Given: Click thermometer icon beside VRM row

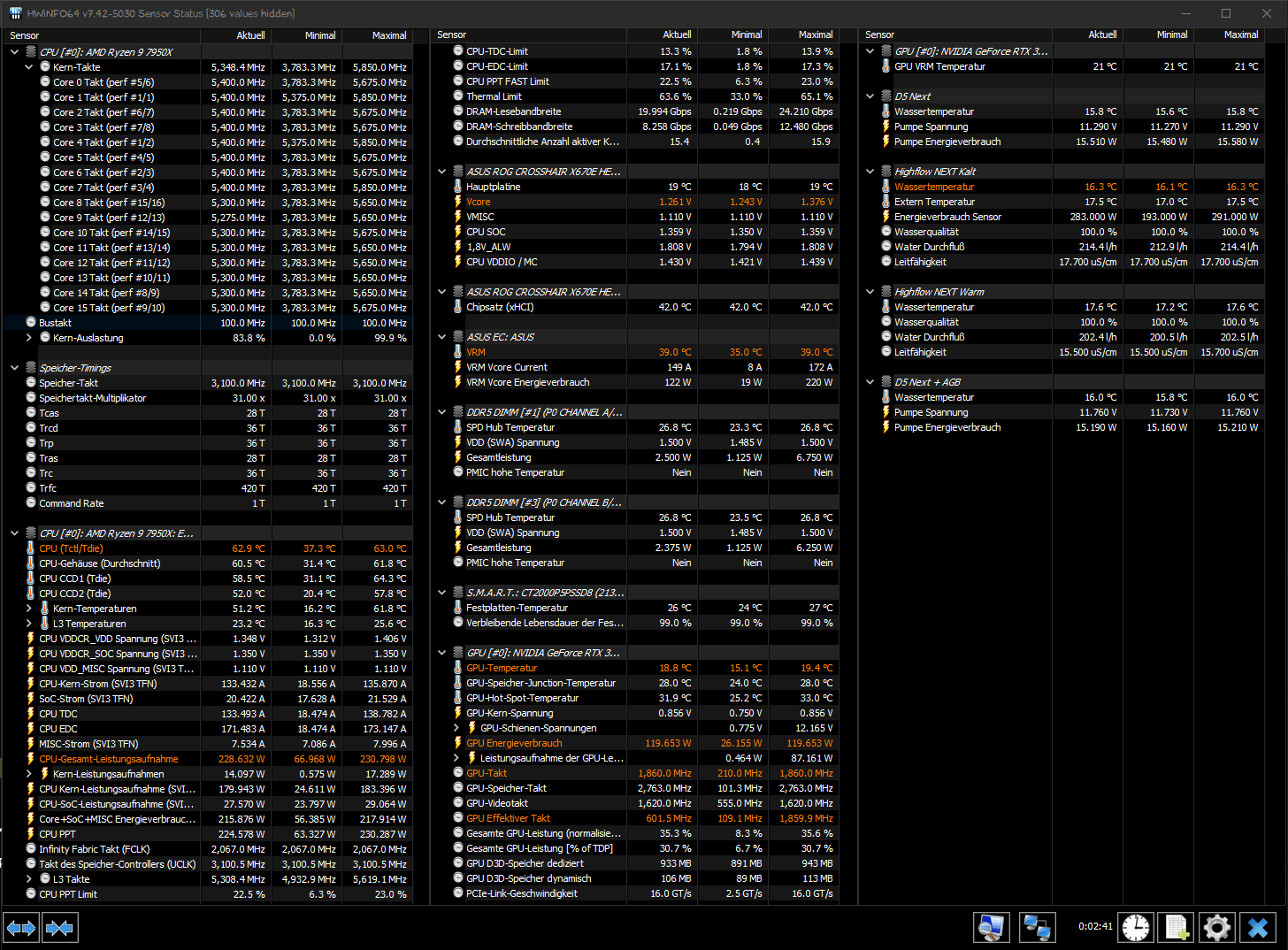Looking at the screenshot, I should [x=457, y=352].
